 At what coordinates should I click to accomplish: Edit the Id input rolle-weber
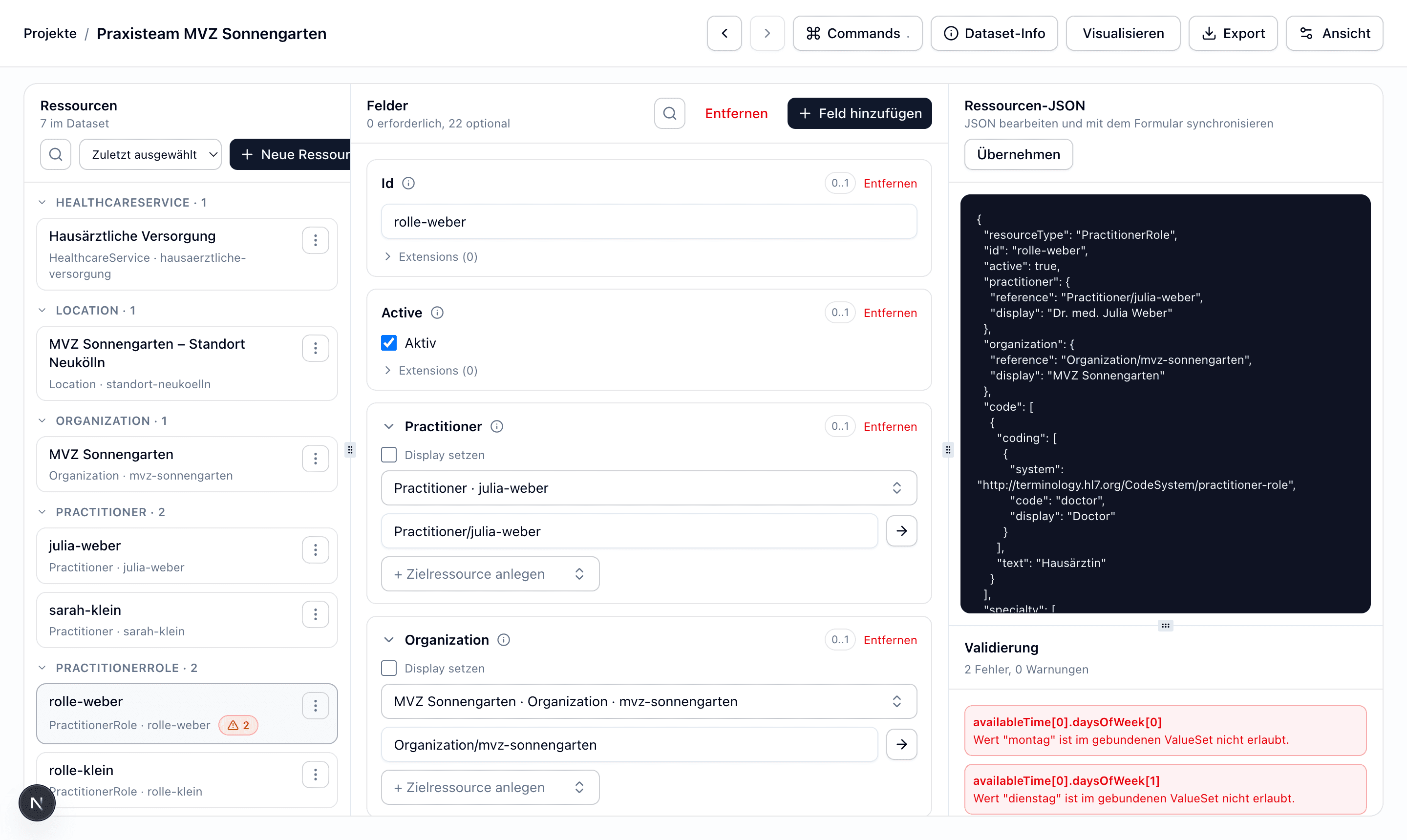pyautogui.click(x=649, y=222)
